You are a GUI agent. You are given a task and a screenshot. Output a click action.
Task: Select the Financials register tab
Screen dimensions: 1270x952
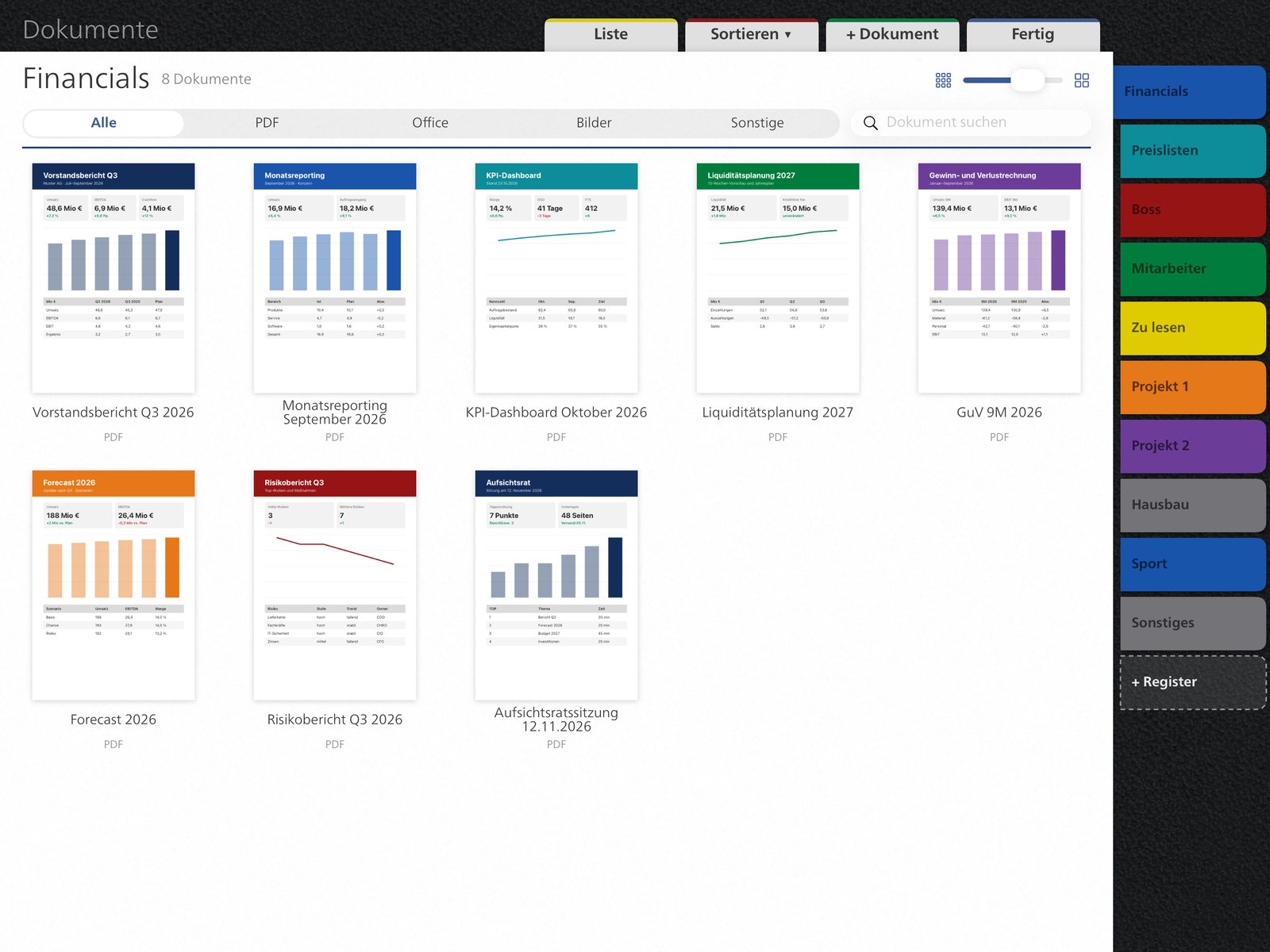1189,92
